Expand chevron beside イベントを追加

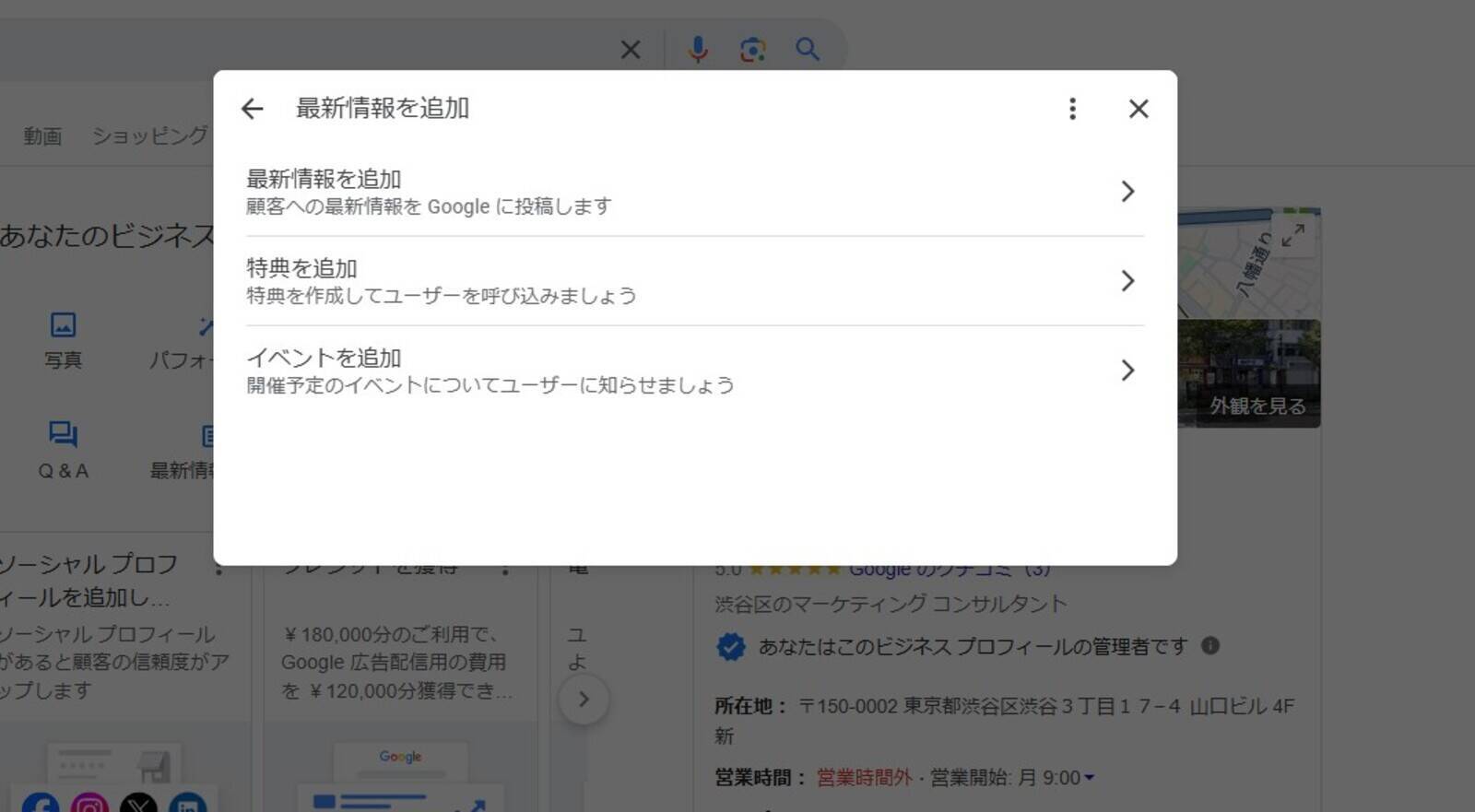1127,371
